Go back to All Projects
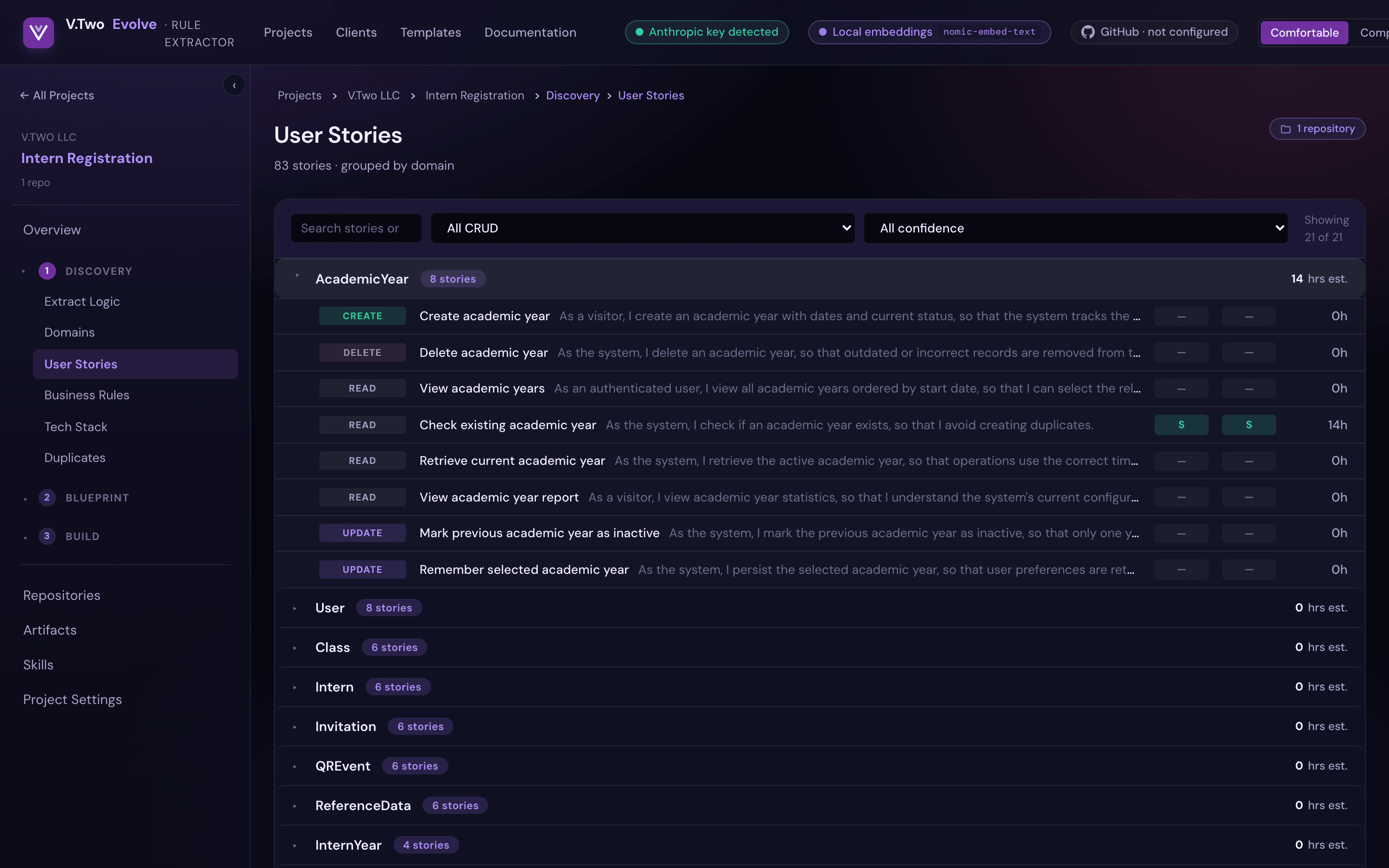Viewport: 1389px width, 868px height. click(57, 95)
